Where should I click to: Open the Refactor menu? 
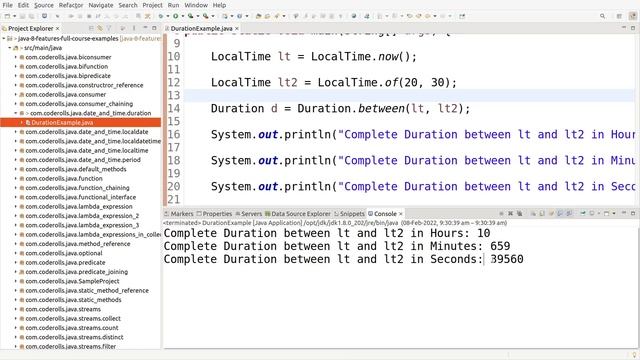point(71,5)
